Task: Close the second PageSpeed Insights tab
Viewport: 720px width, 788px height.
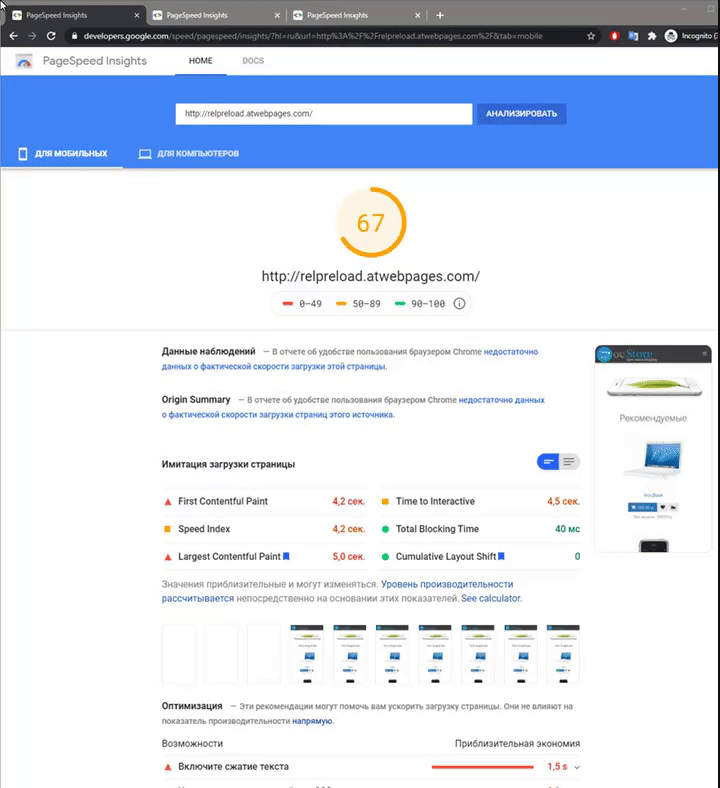Action: tap(277, 16)
